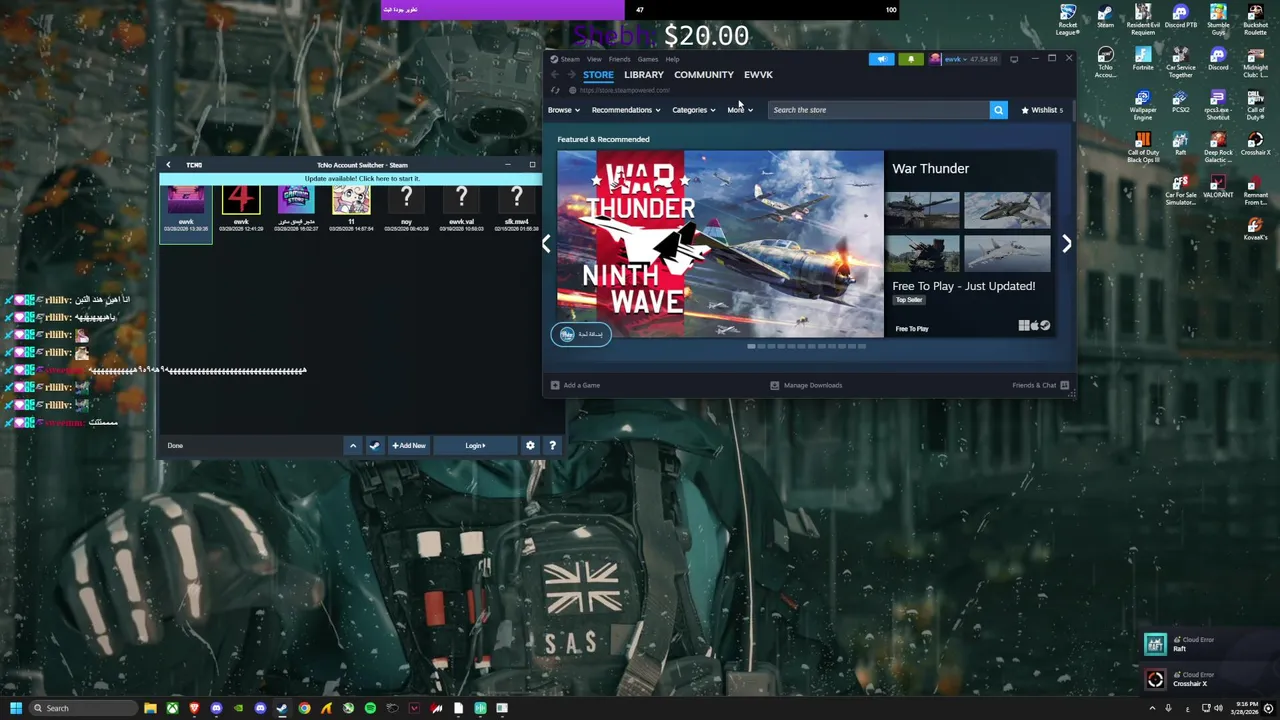This screenshot has width=1280, height=720.
Task: Open Xbox app from taskbar
Action: (172, 708)
